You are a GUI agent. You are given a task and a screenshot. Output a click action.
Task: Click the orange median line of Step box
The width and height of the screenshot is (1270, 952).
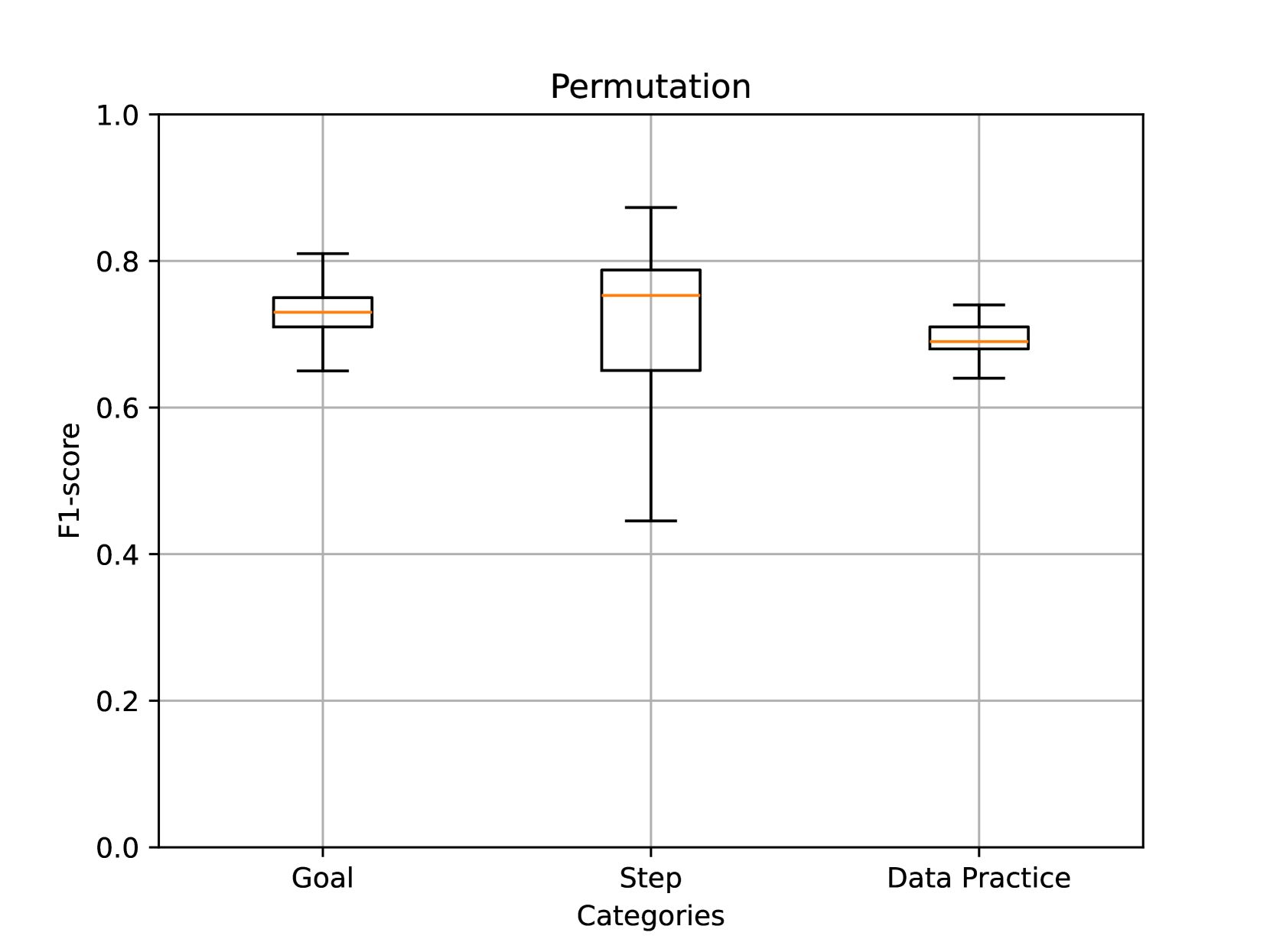tap(650, 295)
